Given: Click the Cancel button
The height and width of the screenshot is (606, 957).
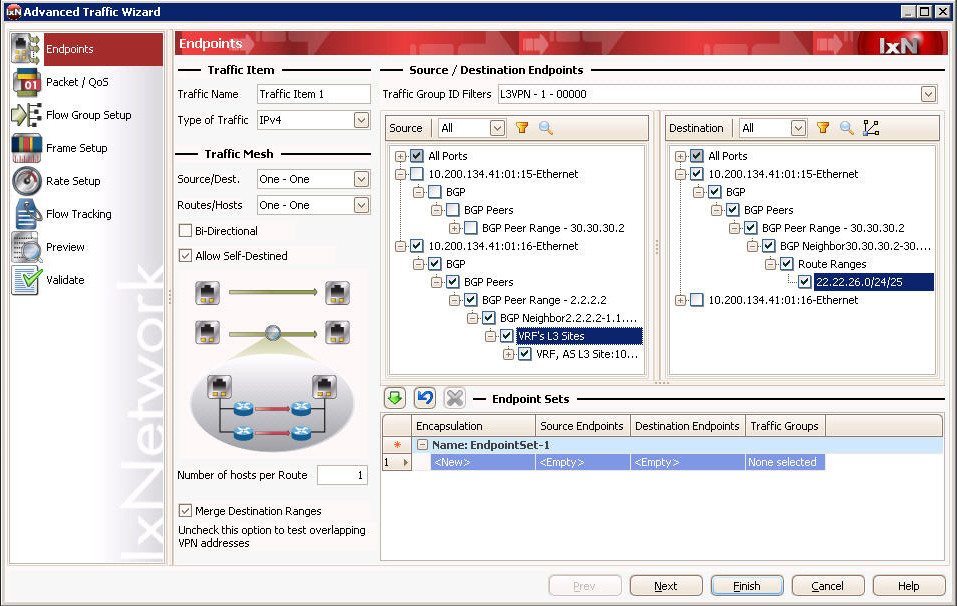Looking at the screenshot, I should coord(828,585).
